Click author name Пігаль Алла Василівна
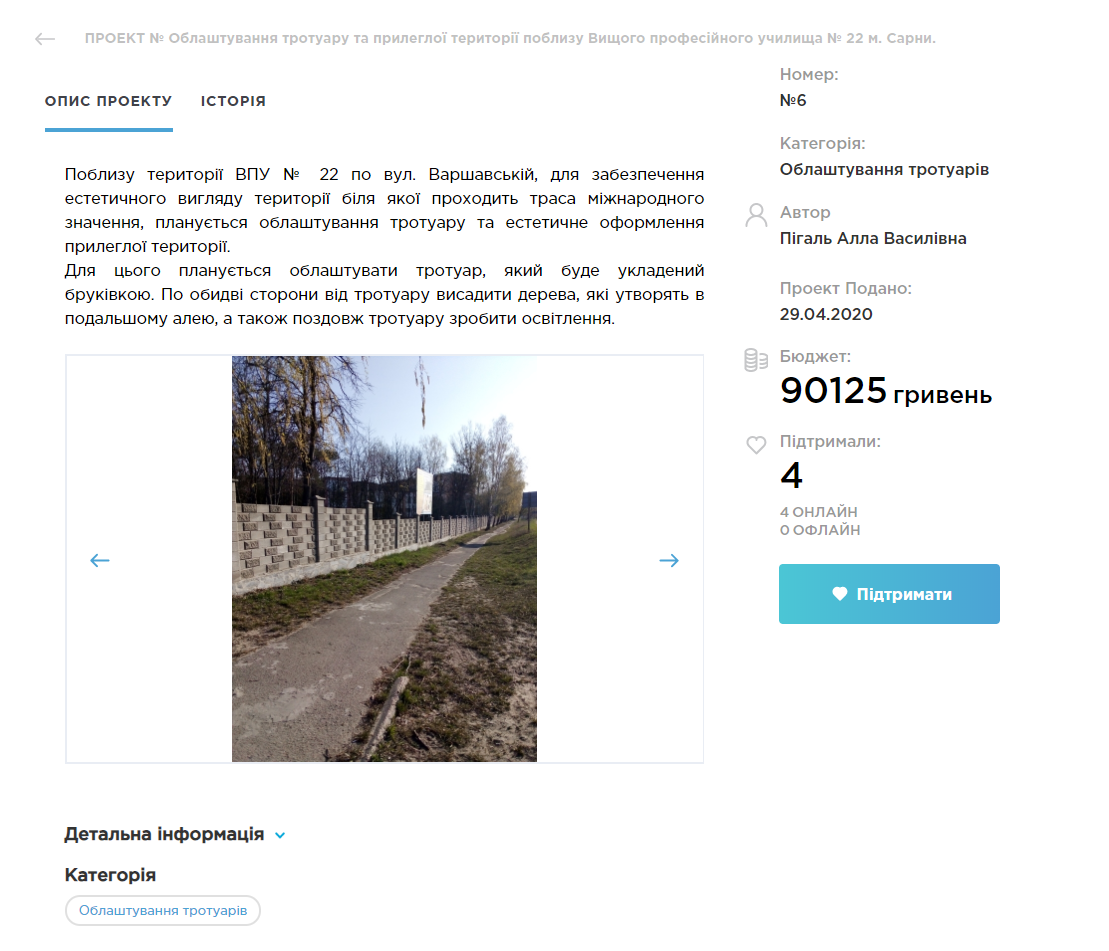Viewport: 1109px width, 951px height. click(x=873, y=238)
